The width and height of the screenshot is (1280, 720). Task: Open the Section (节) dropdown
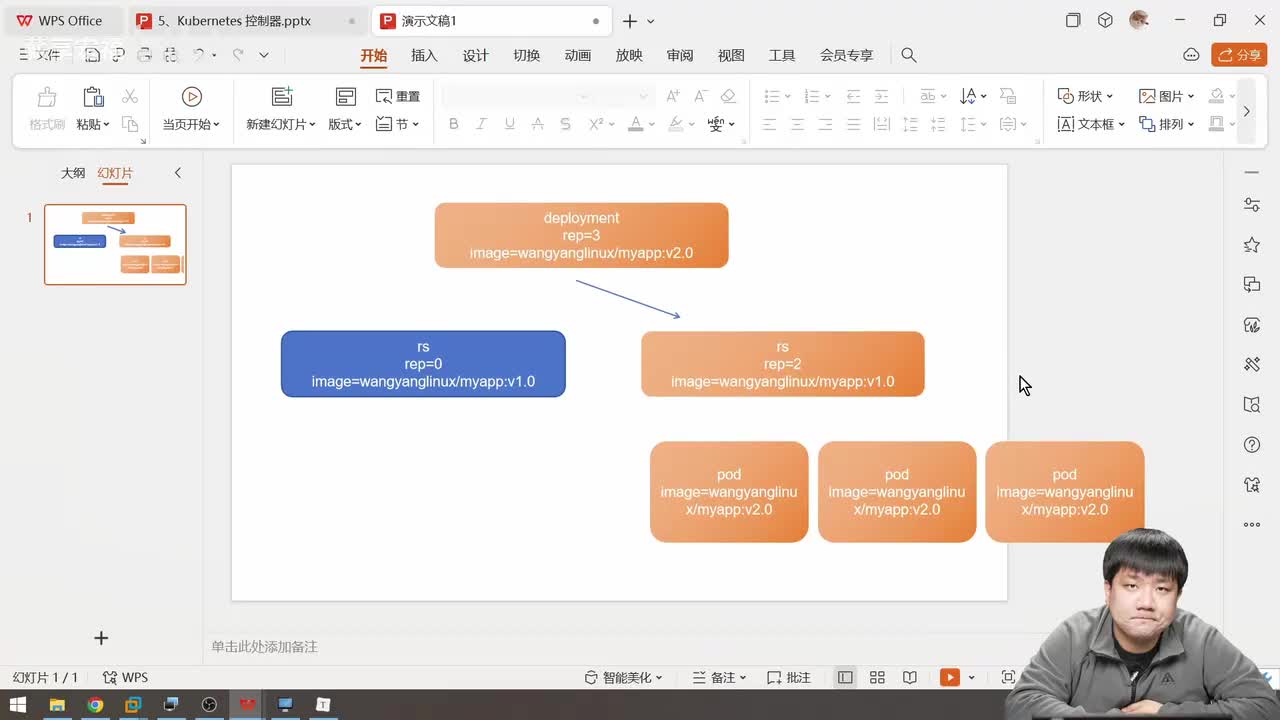(x=398, y=124)
